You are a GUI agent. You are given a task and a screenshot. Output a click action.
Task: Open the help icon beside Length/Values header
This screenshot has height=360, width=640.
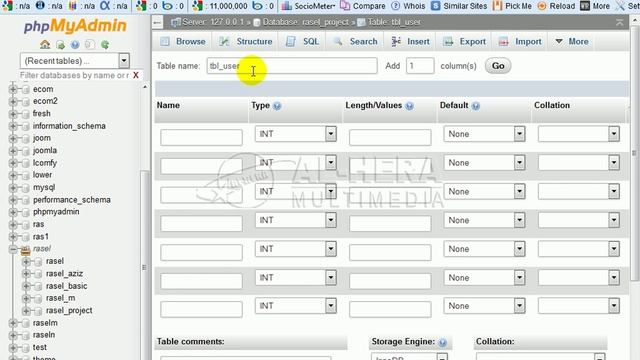[409, 106]
